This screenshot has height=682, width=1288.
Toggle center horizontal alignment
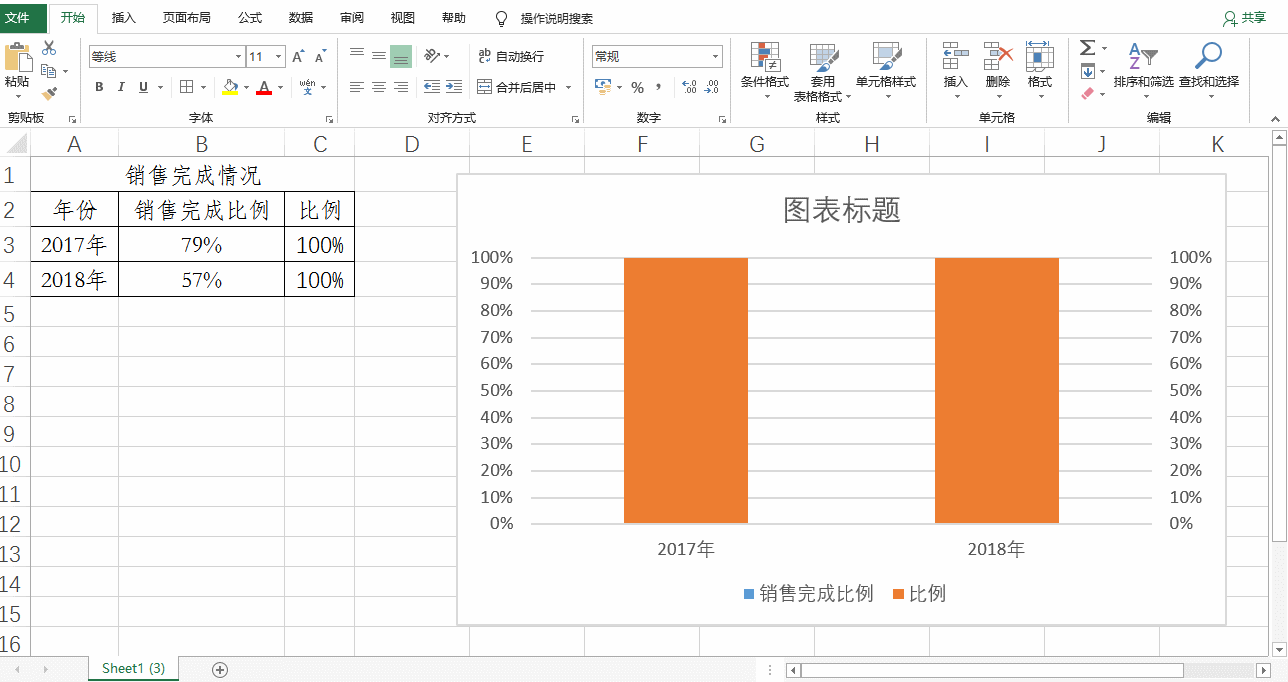point(379,87)
